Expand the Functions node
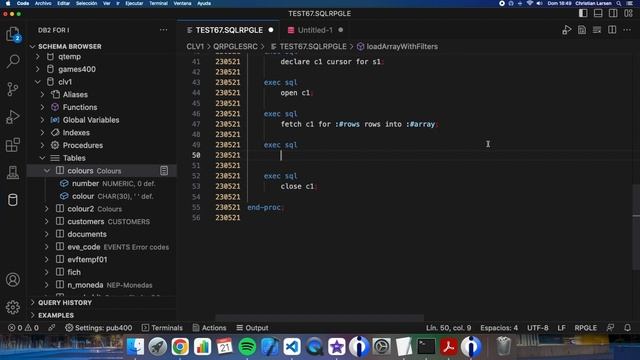Screen dimensions: 640x360 [42, 107]
